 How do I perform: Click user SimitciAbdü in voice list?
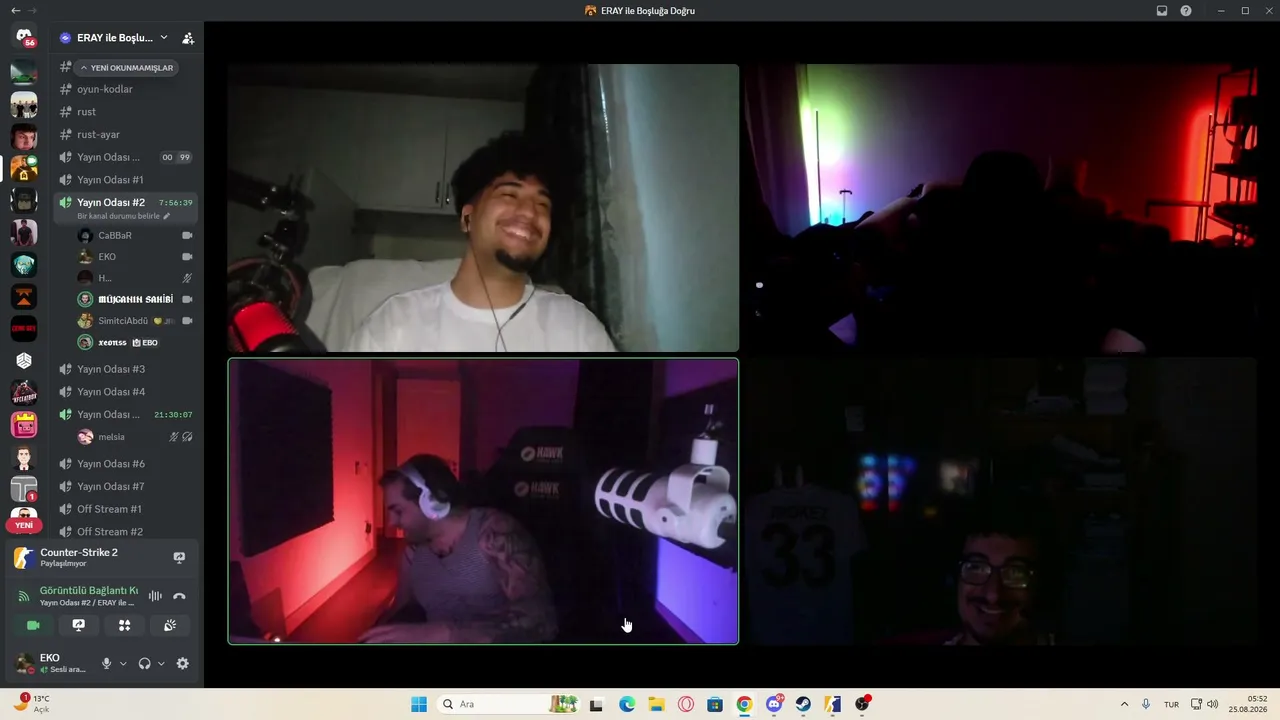(x=123, y=321)
